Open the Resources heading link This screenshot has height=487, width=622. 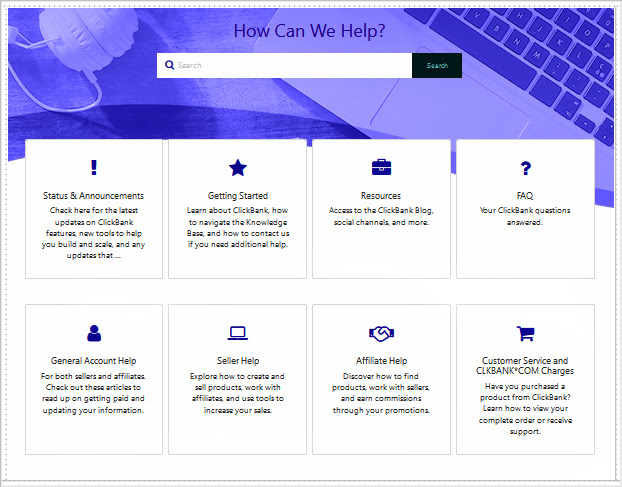coord(381,196)
